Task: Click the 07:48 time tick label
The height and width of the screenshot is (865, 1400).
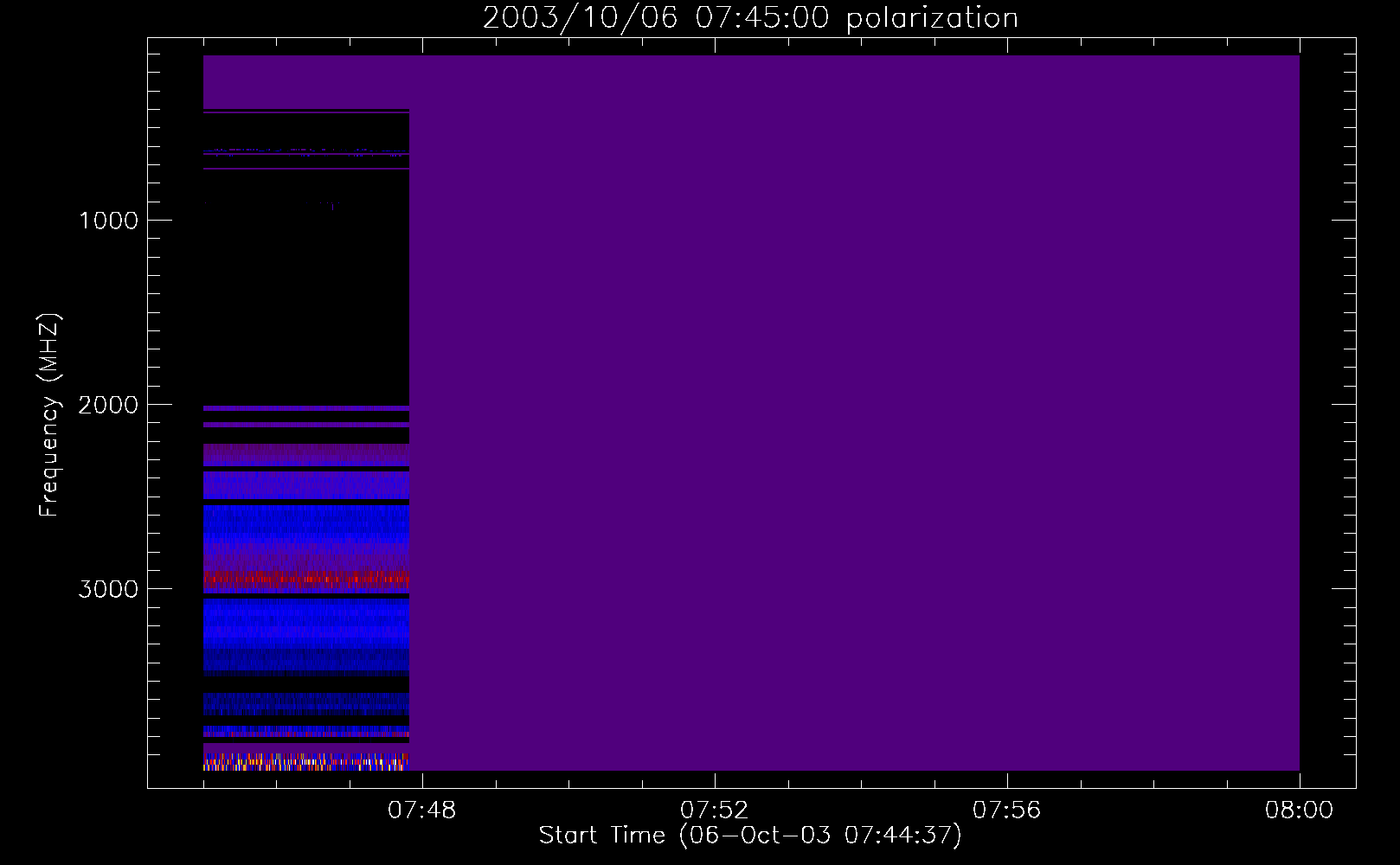Action: [x=422, y=811]
